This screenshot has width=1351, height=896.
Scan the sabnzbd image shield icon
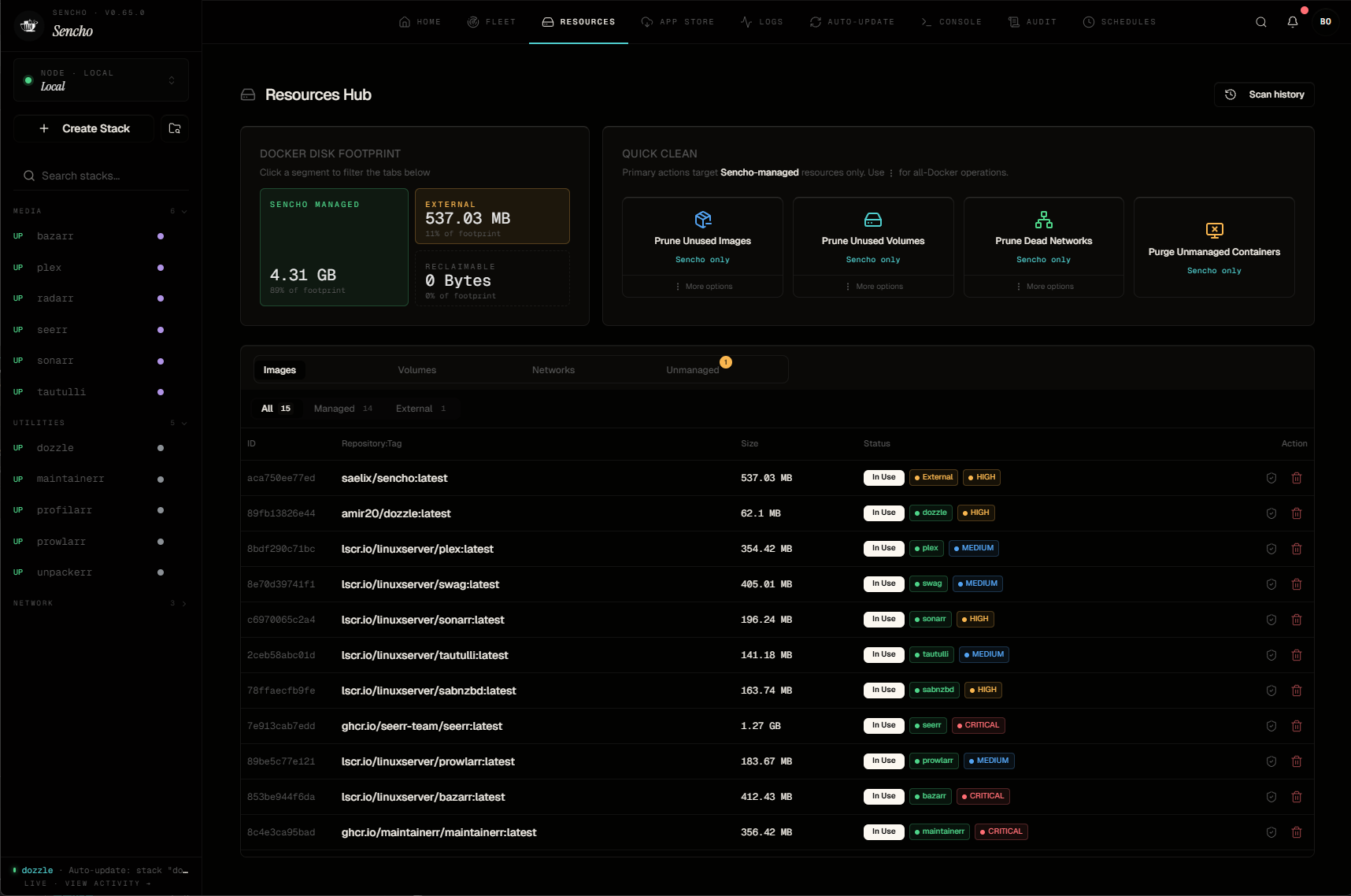click(x=1271, y=691)
